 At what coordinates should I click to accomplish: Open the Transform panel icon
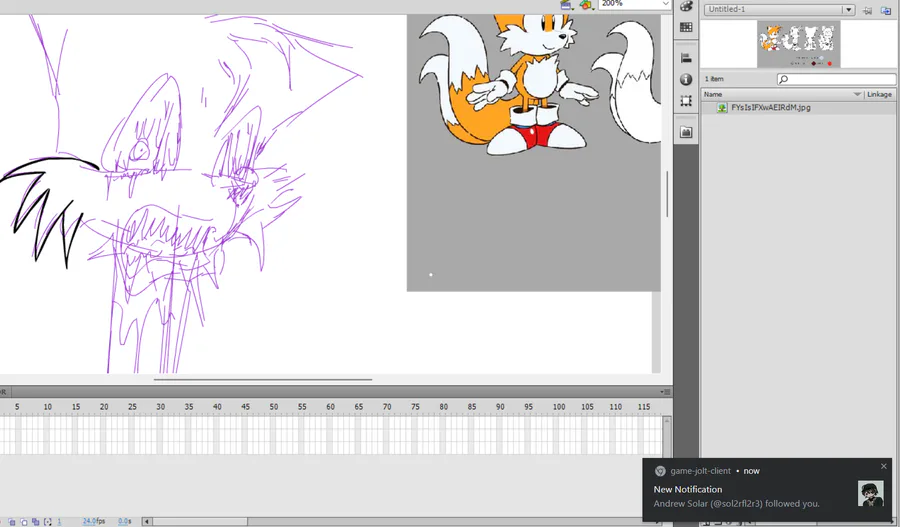(x=686, y=101)
